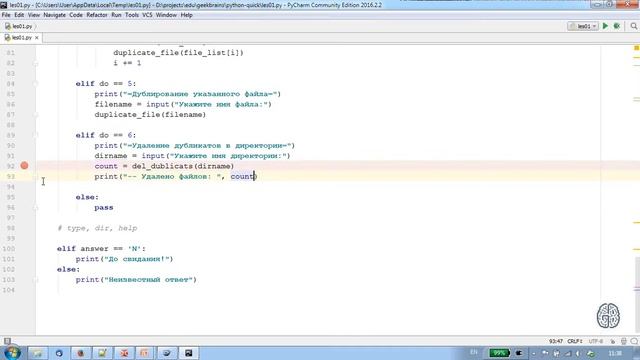Click the battery 99% indicator in tray
640x360 pixels.
tap(499, 353)
